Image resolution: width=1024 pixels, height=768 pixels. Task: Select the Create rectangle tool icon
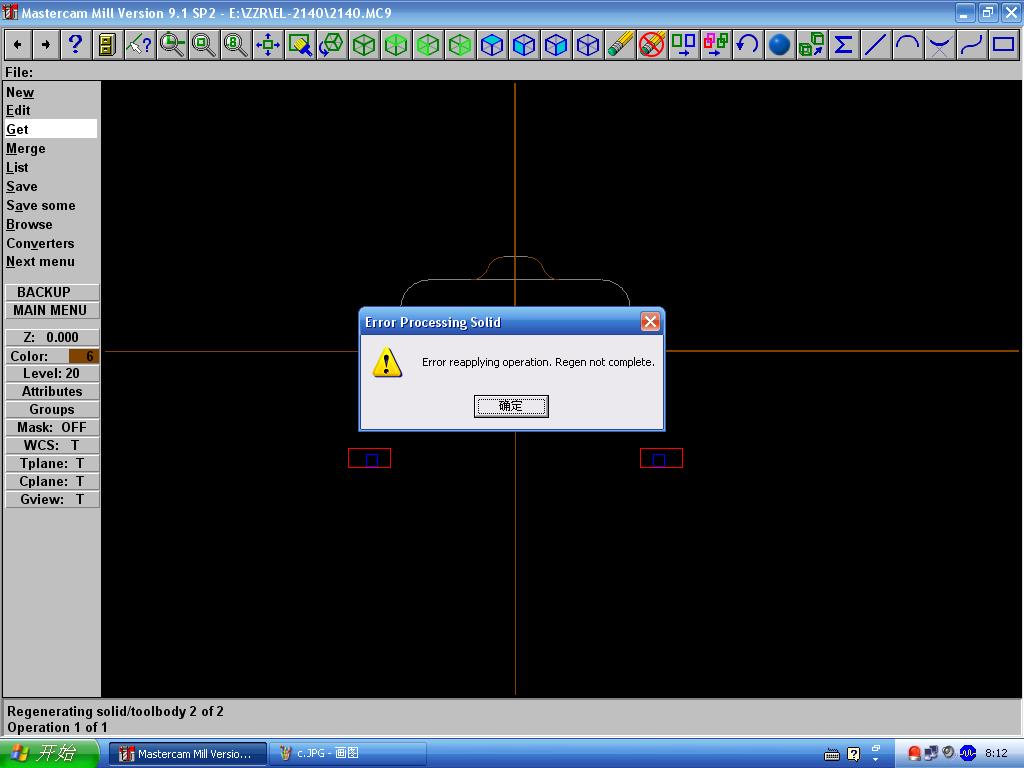tap(1004, 45)
